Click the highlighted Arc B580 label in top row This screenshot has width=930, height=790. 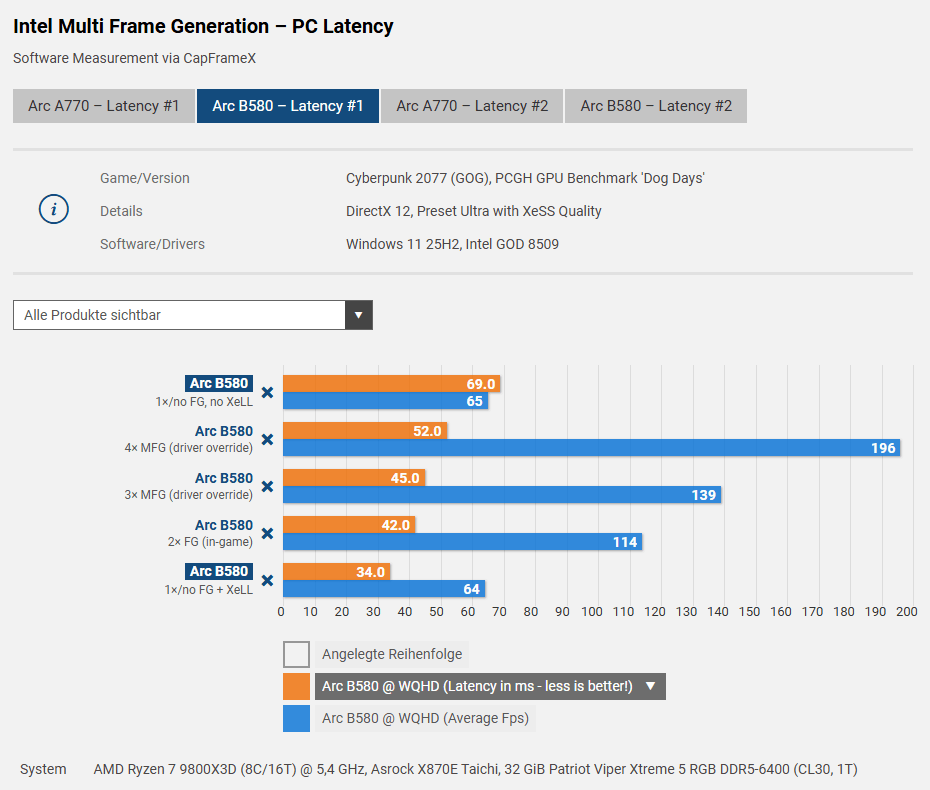pos(219,384)
